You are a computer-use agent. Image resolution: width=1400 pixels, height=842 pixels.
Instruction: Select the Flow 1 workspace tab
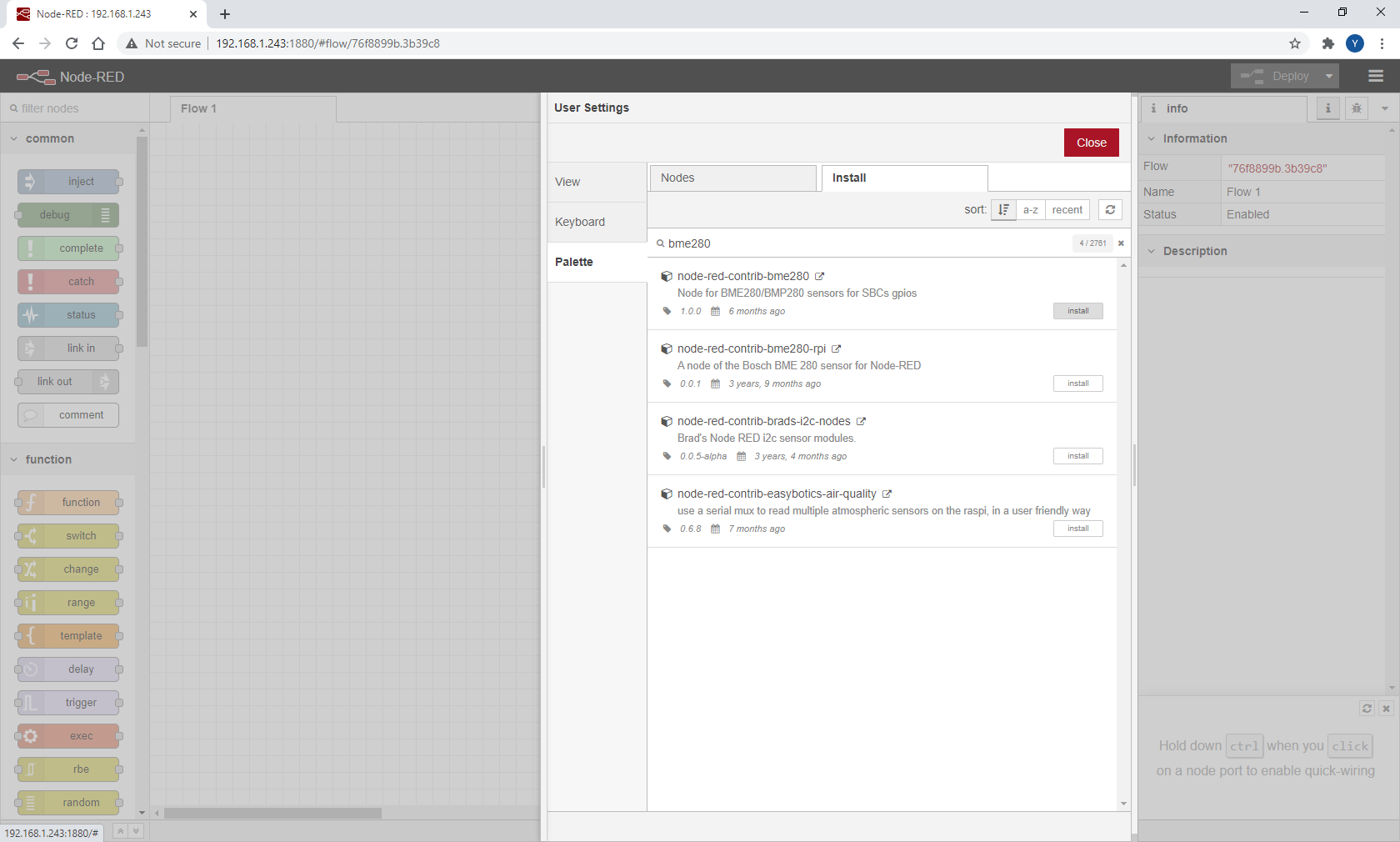point(253,108)
